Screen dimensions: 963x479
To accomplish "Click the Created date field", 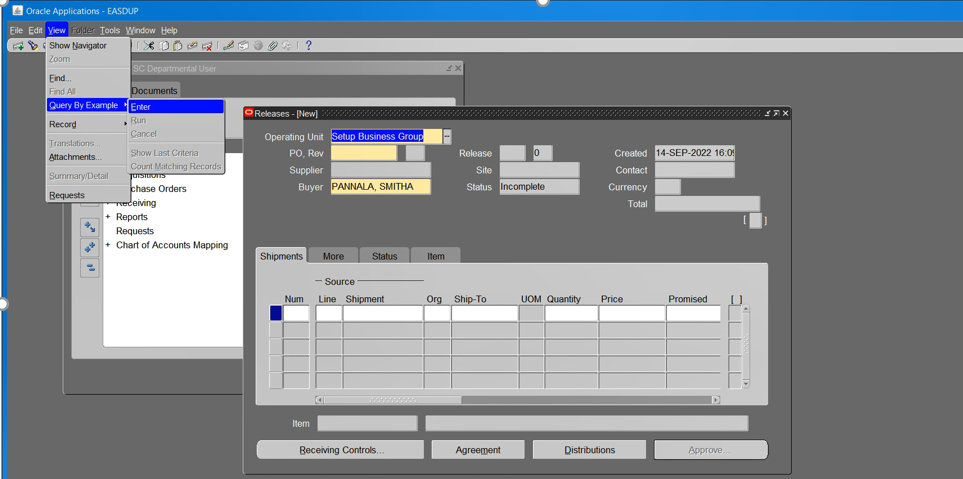I will point(695,153).
